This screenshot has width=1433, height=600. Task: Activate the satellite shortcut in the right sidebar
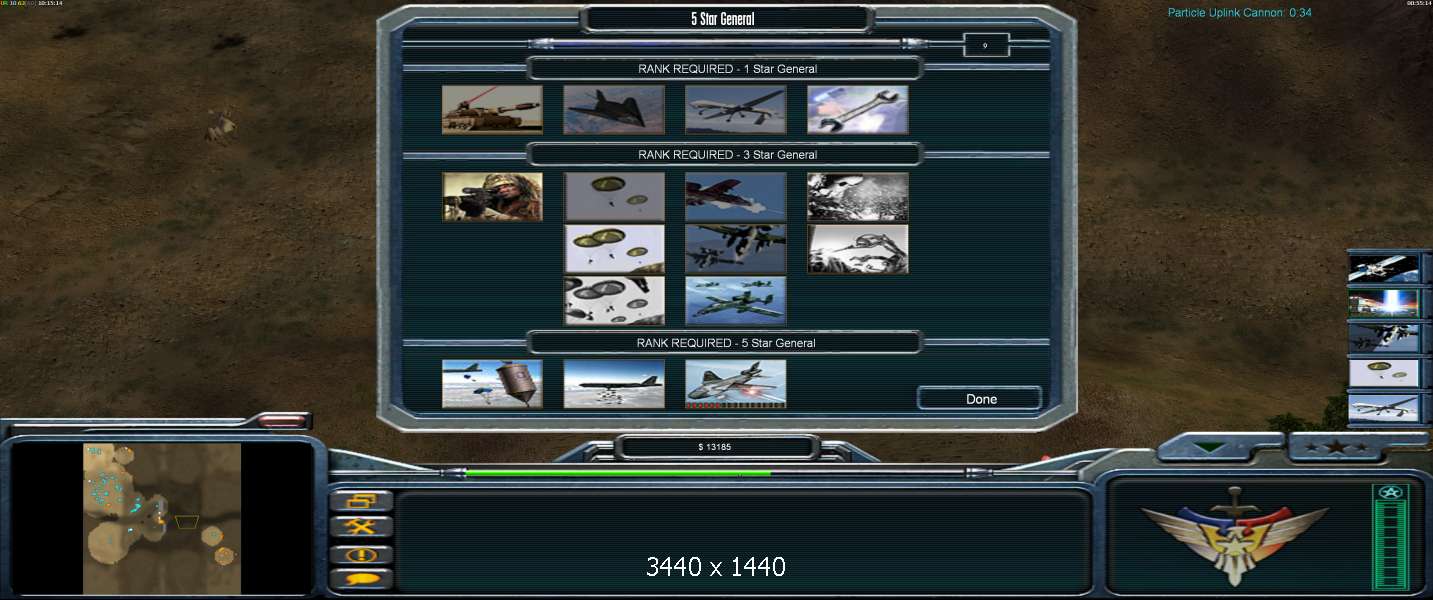point(1384,269)
